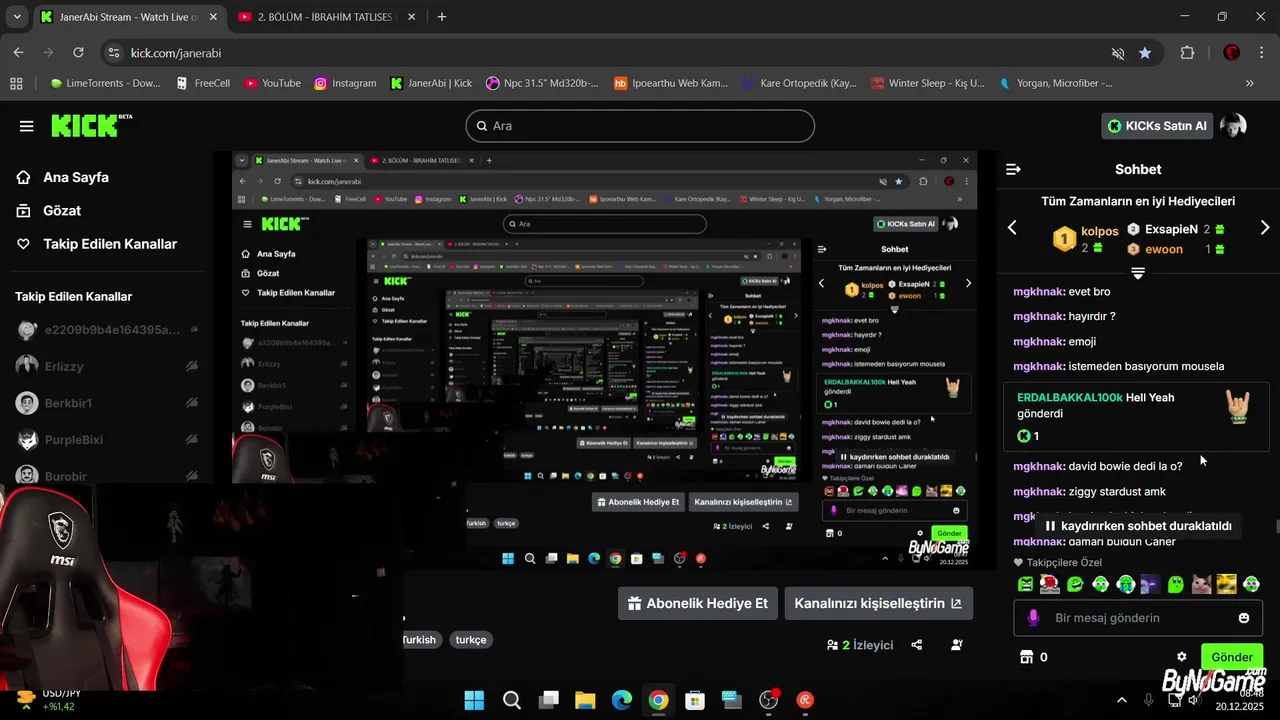Open Chrome three-dot menu

(1262, 53)
